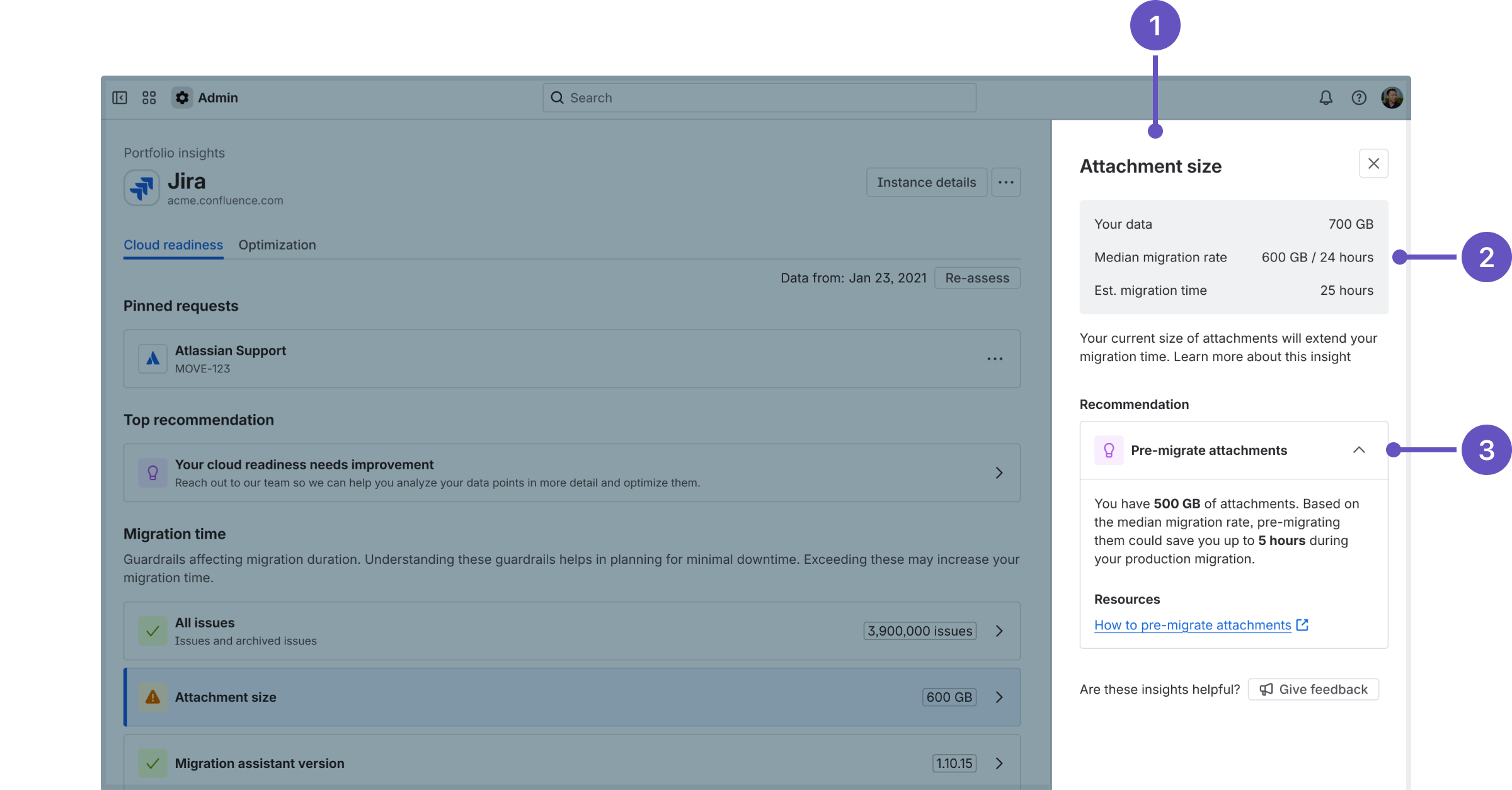The image size is (1512, 790).
Task: Open the help question mark icon
Action: pyautogui.click(x=1359, y=98)
